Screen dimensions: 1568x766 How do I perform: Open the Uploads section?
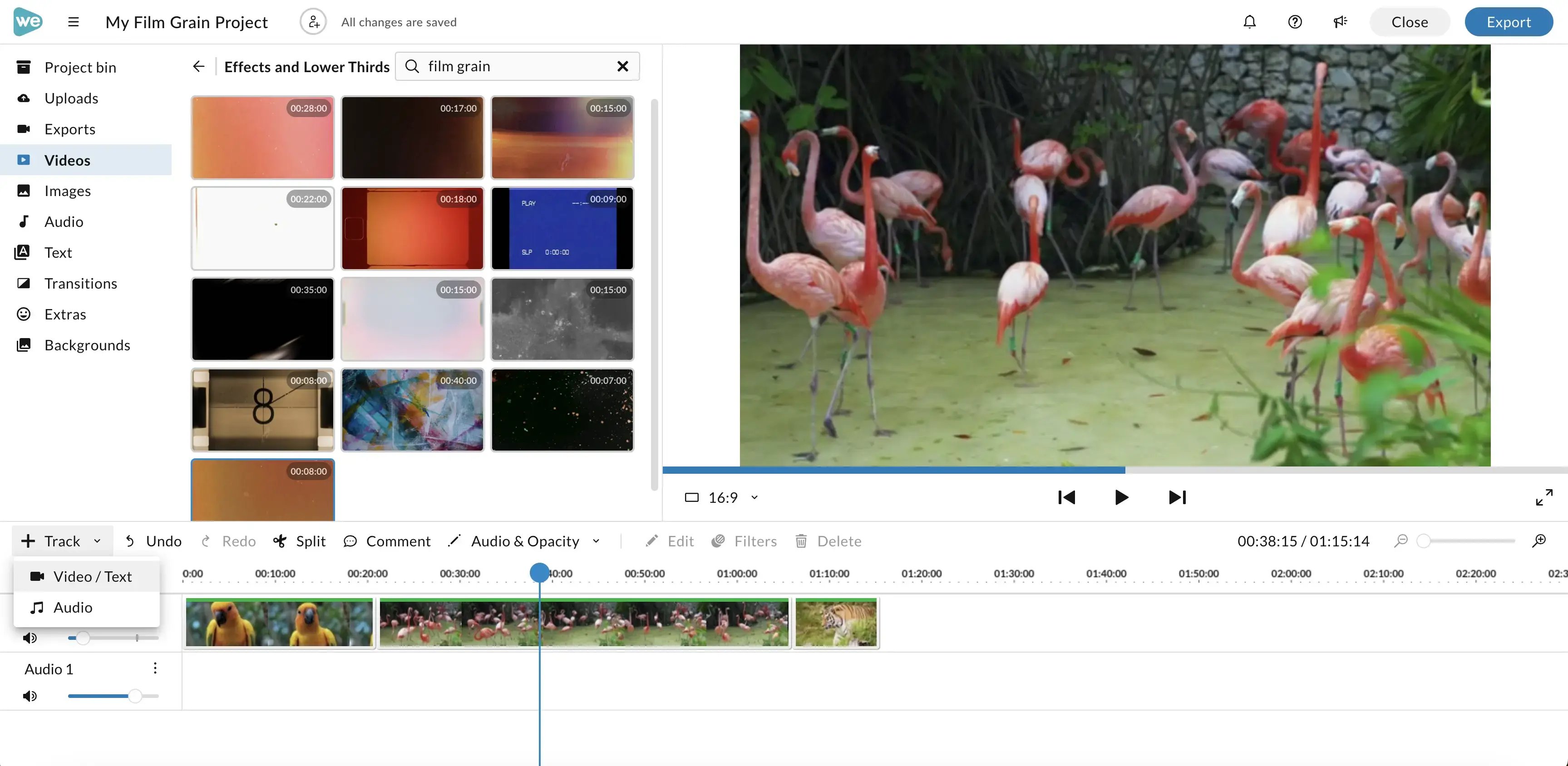coord(86,98)
